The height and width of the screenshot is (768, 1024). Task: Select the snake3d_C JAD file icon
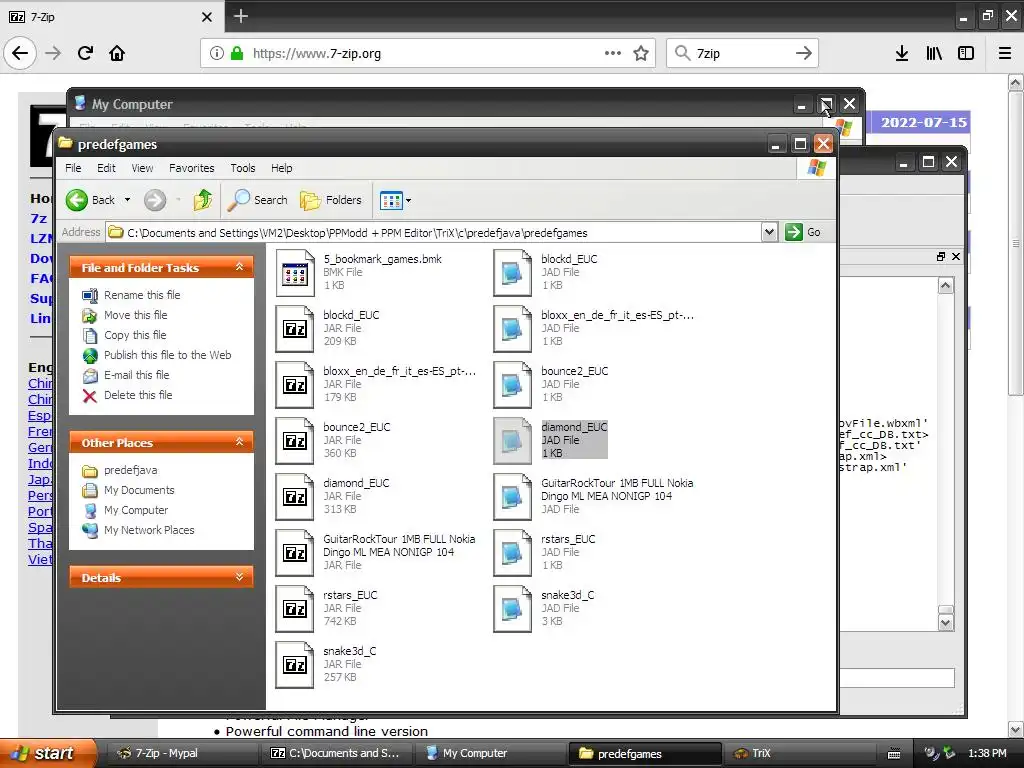(513, 609)
